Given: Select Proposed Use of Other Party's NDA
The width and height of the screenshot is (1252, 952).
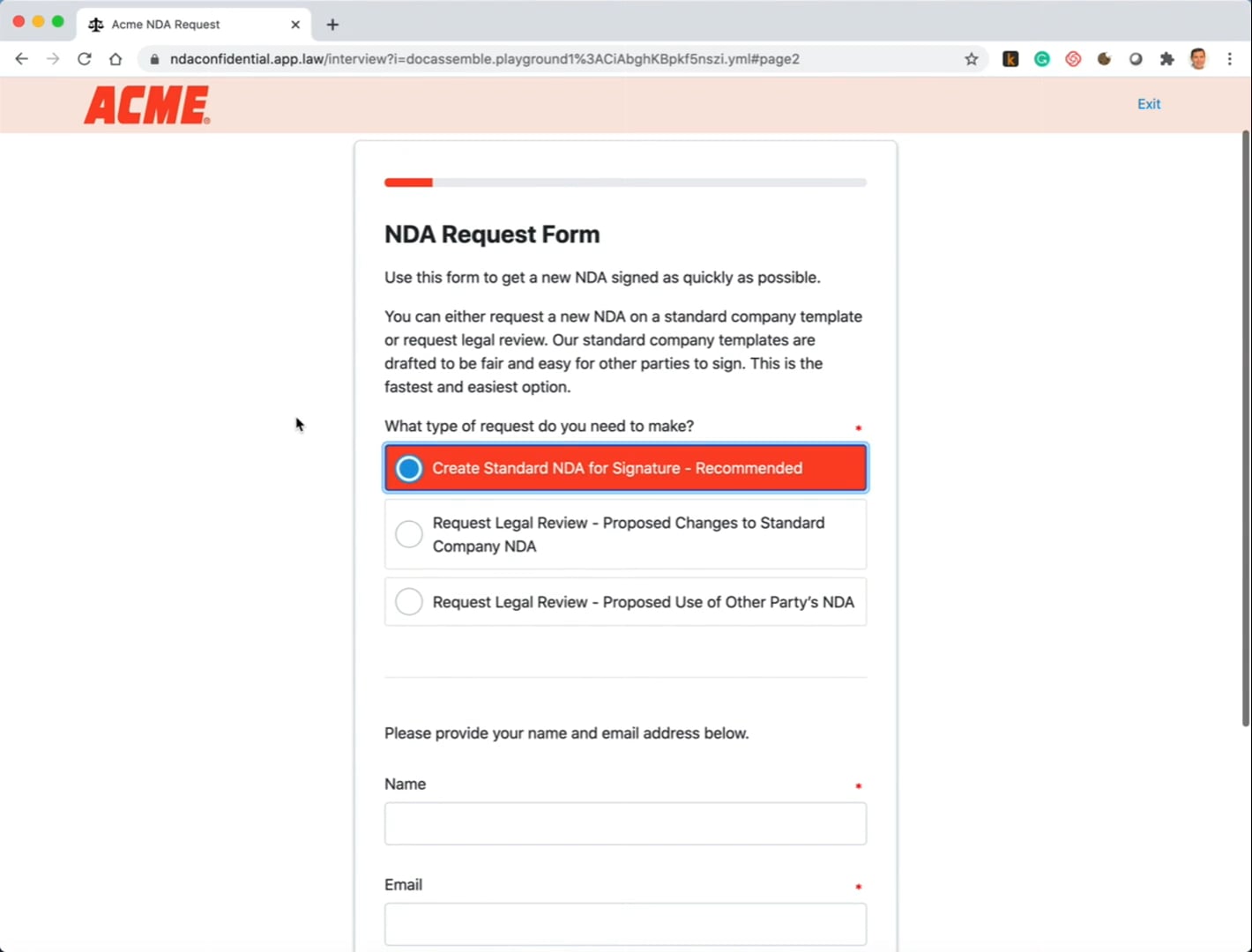Looking at the screenshot, I should pos(626,602).
